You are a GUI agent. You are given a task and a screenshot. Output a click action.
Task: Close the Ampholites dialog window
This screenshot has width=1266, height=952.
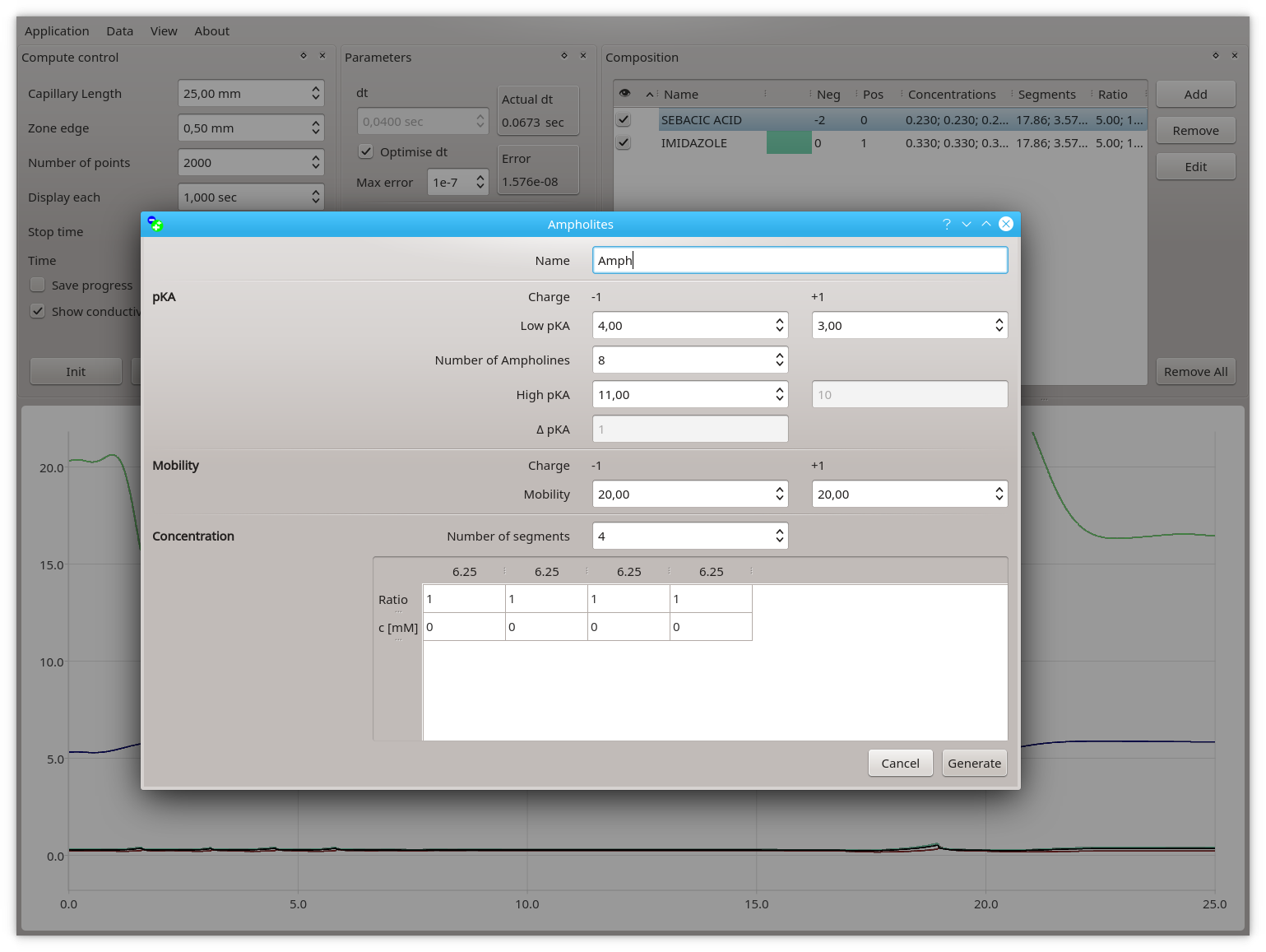click(x=1006, y=224)
